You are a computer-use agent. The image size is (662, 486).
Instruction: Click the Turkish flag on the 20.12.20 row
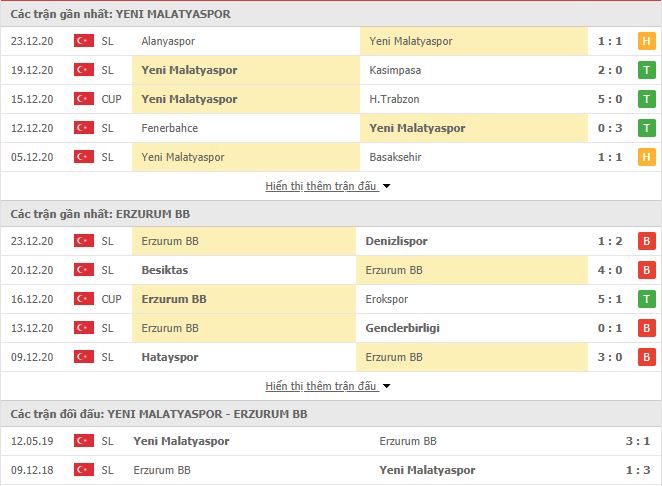[x=84, y=269]
